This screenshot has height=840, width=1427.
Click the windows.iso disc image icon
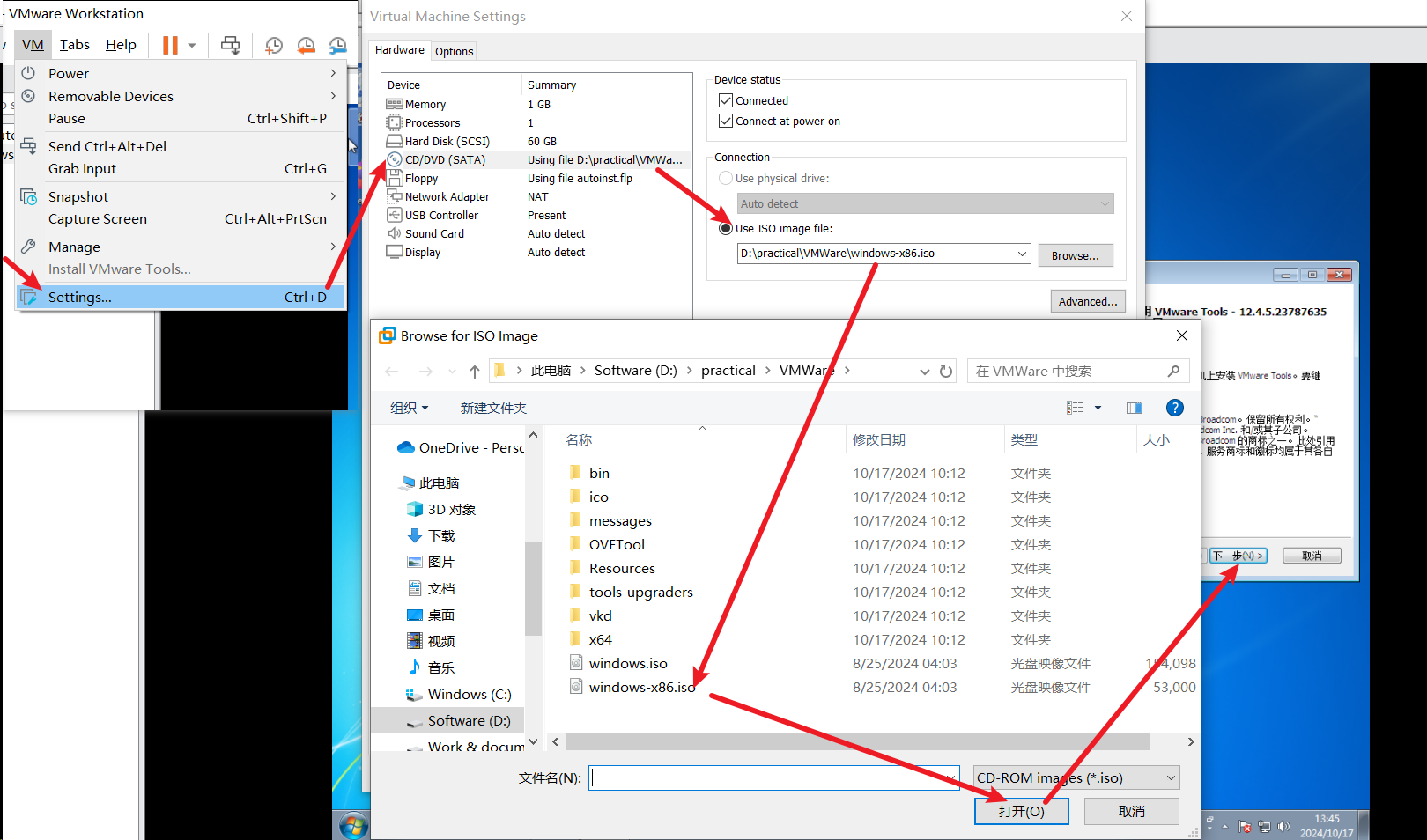[576, 663]
